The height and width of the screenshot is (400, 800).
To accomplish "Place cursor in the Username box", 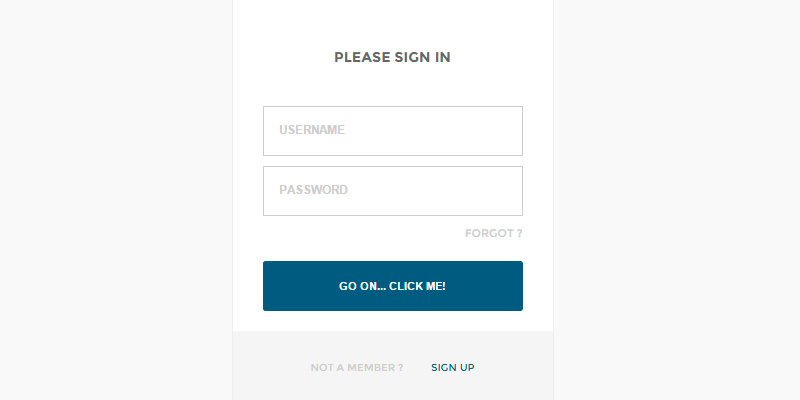I will [392, 131].
